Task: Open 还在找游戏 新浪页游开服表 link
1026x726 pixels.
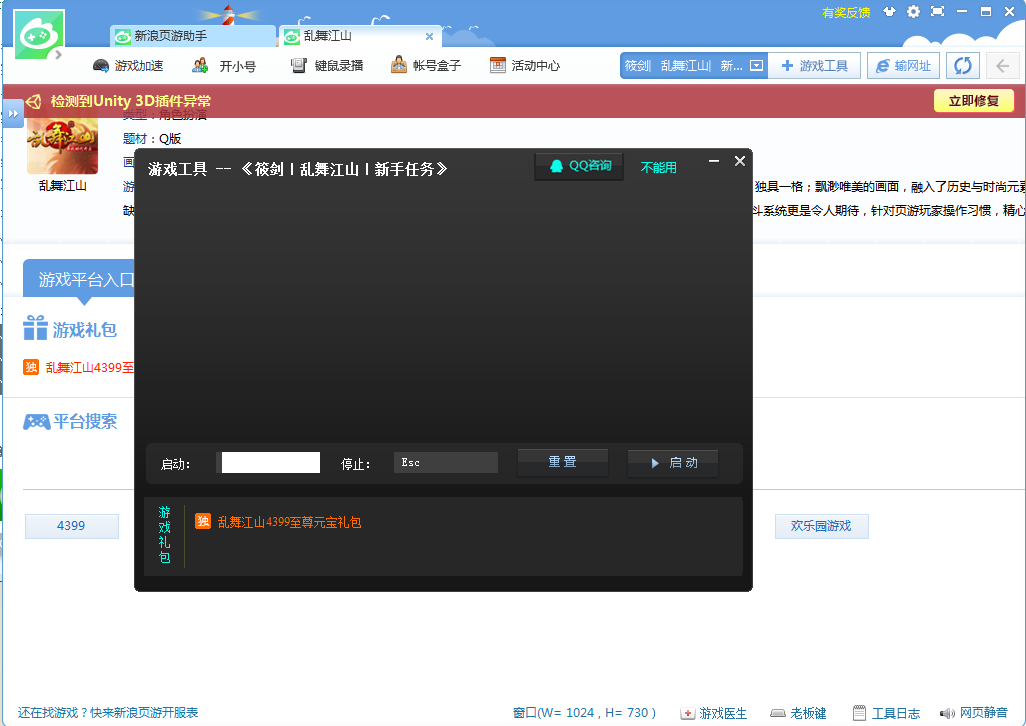Action: 108,712
